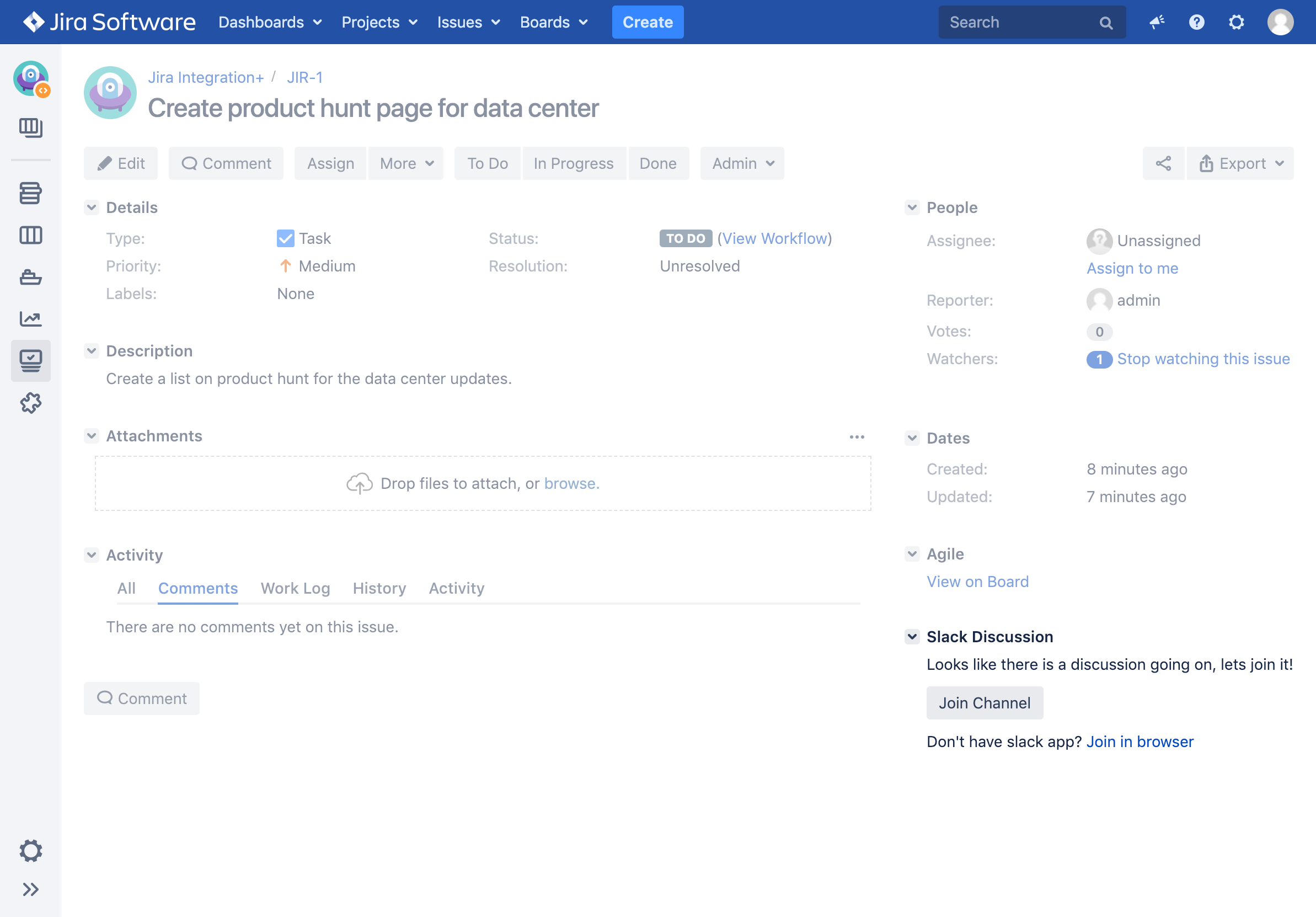1316x917 pixels.
Task: Open the releases ship icon in sidebar
Action: coord(30,277)
